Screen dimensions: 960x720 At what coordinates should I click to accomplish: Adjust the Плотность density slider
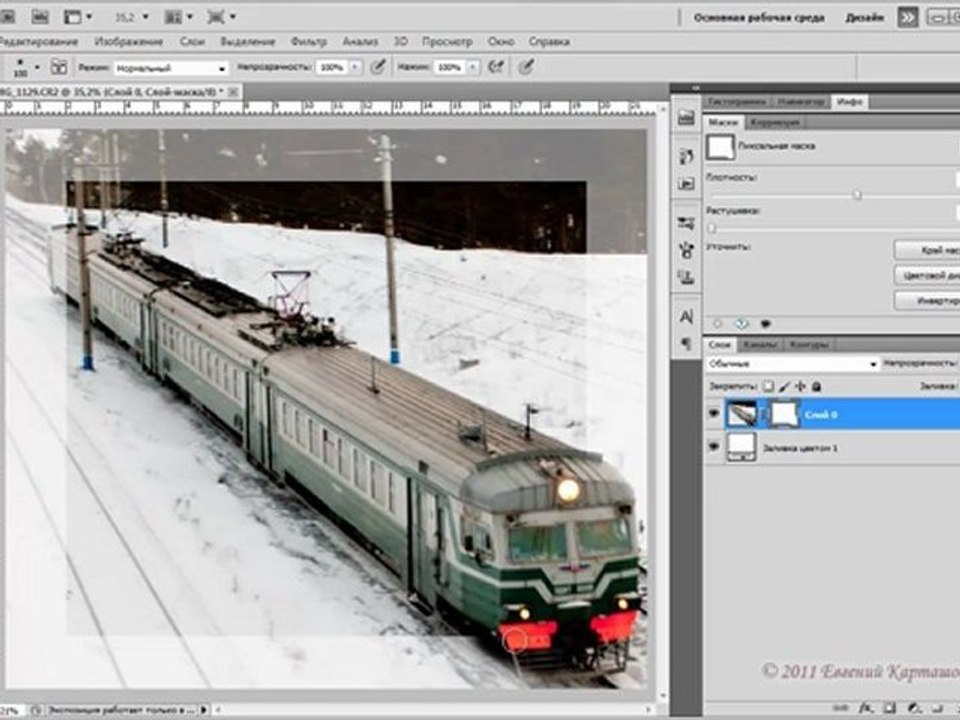[857, 195]
